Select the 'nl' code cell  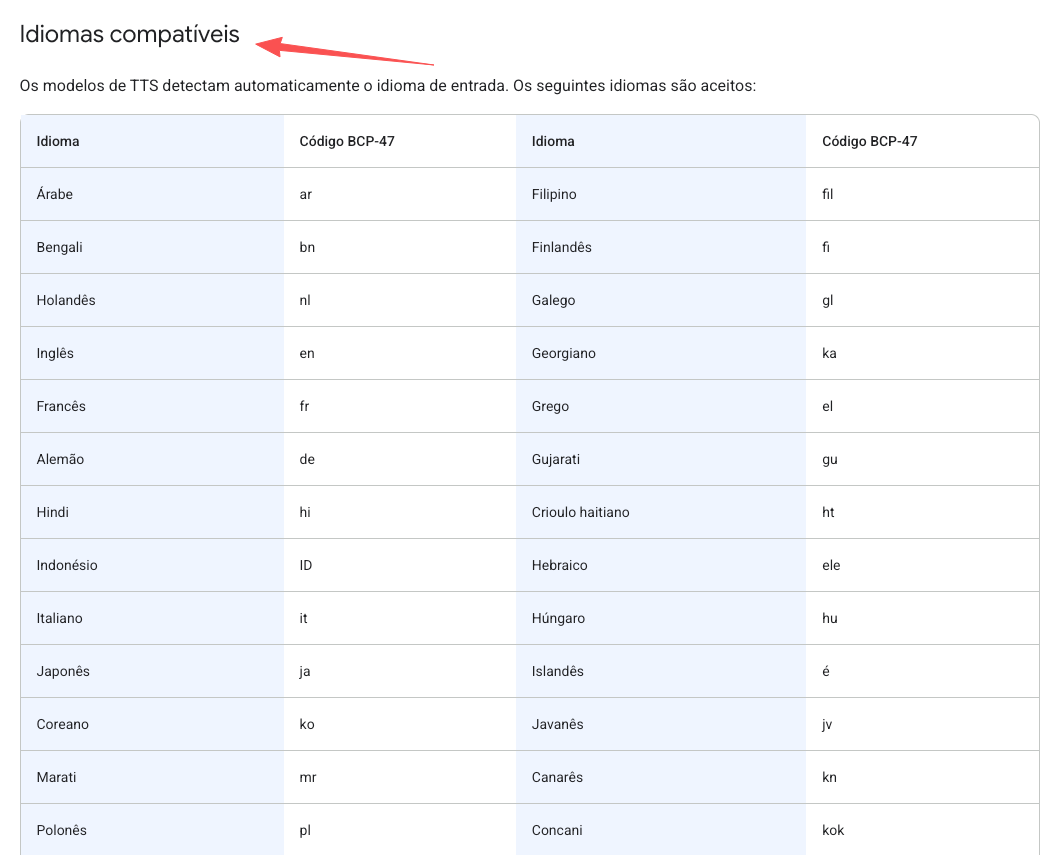point(400,301)
